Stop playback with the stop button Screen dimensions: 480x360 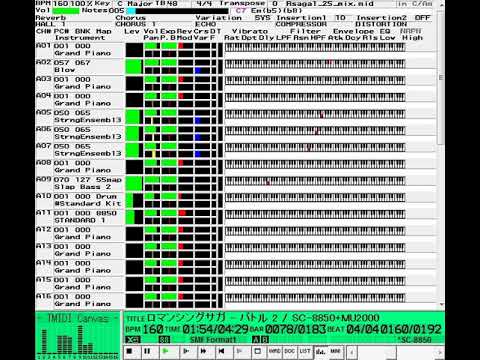129,351
